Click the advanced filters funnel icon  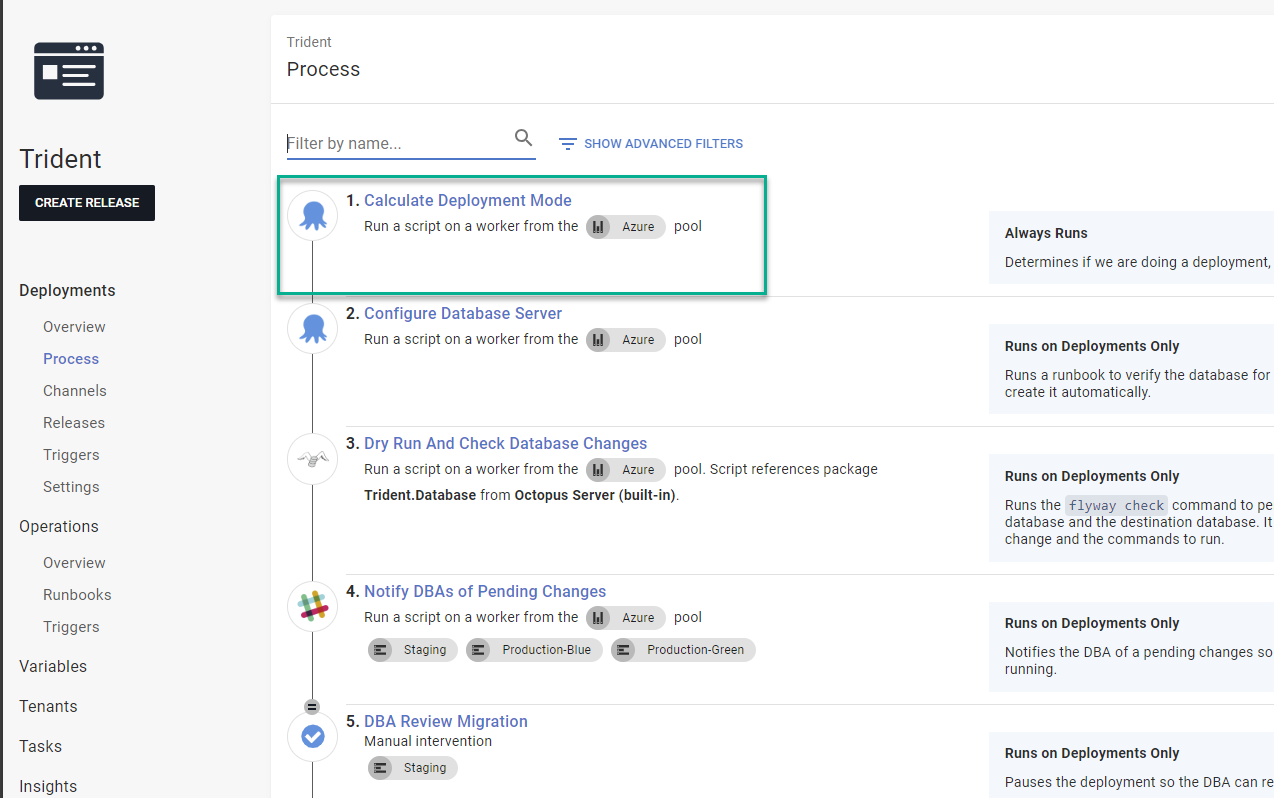tap(567, 143)
